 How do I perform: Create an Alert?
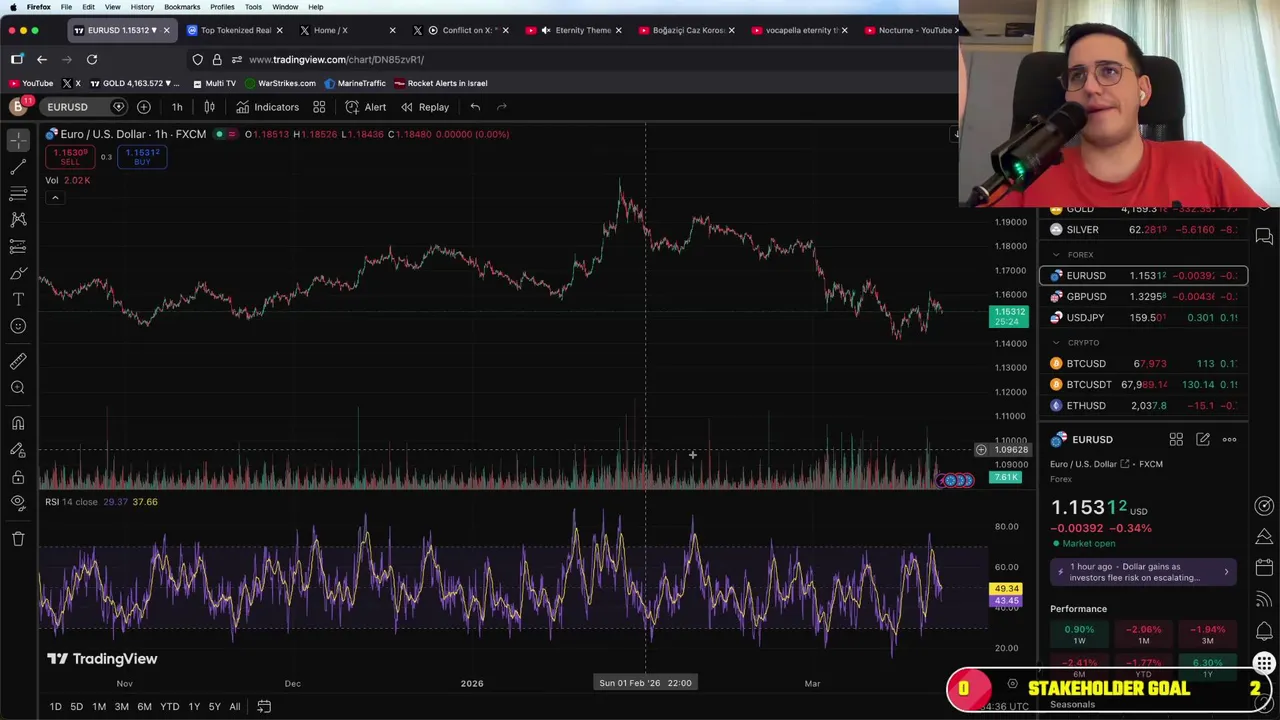pos(366,107)
